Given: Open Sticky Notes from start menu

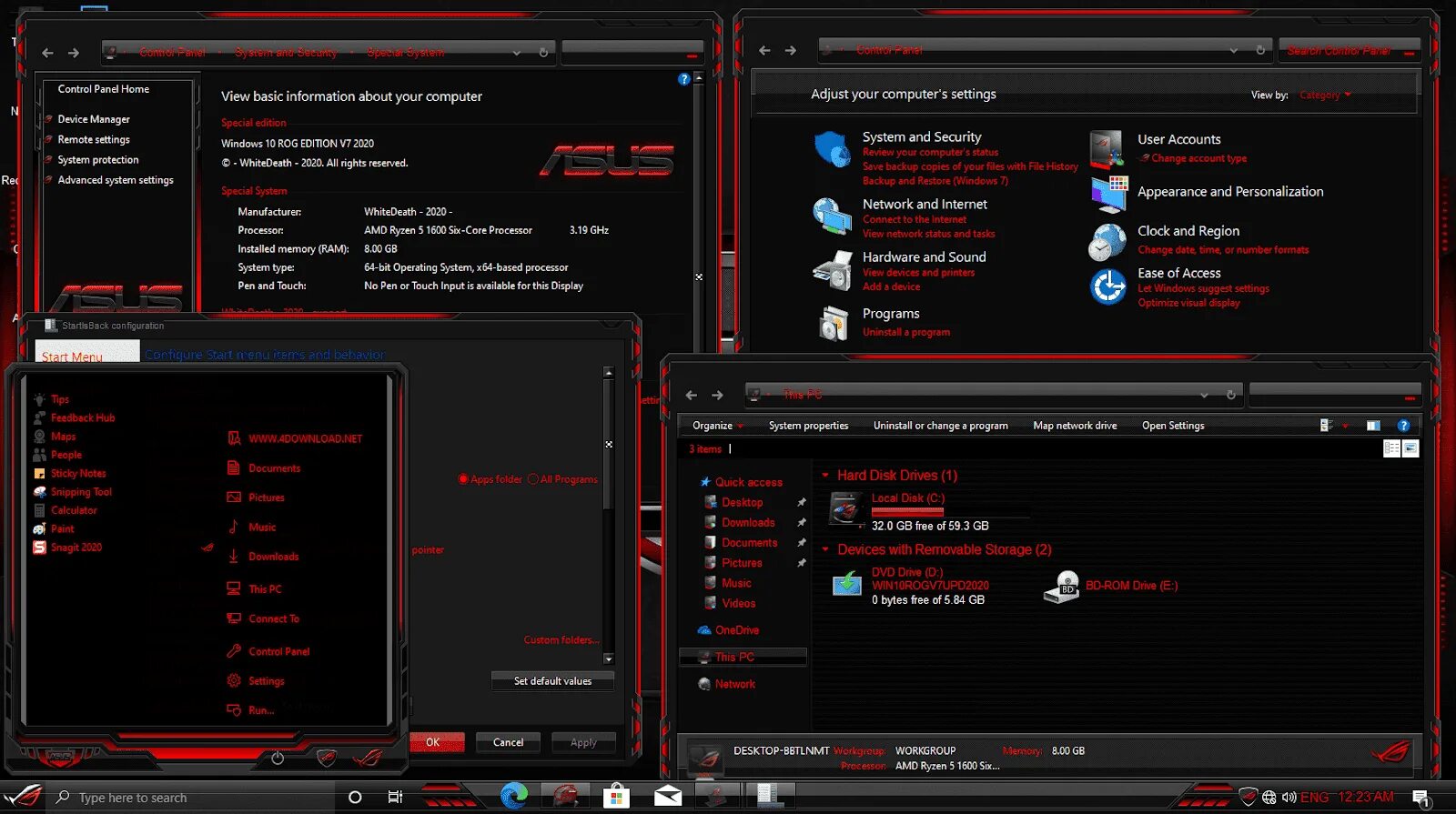Looking at the screenshot, I should point(78,473).
